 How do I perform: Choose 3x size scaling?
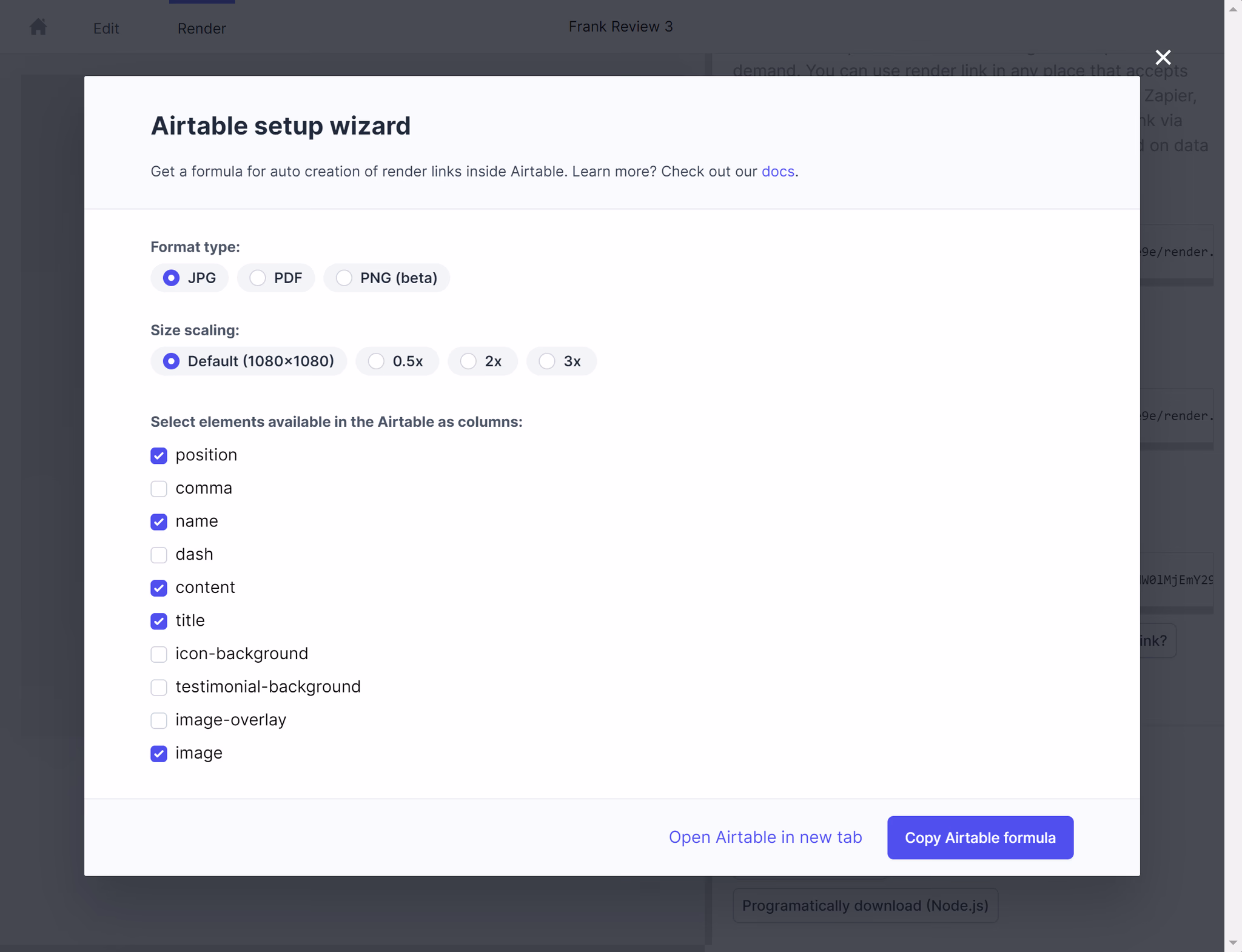[547, 361]
